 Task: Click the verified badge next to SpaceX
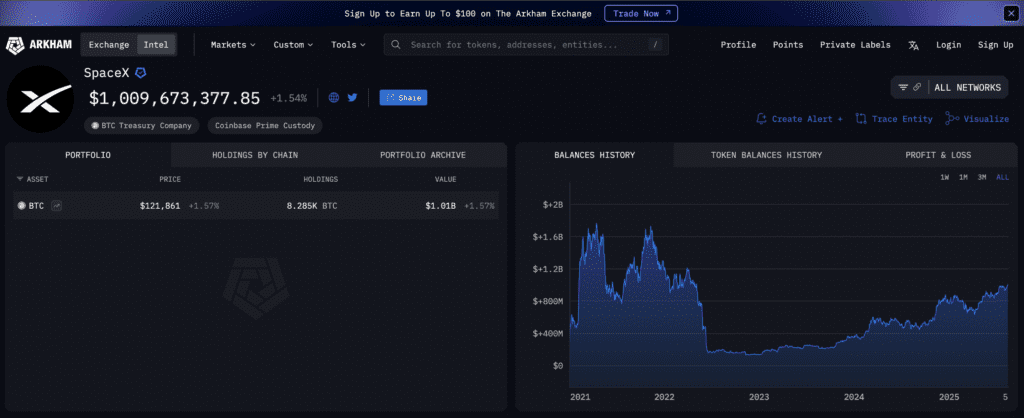140,73
